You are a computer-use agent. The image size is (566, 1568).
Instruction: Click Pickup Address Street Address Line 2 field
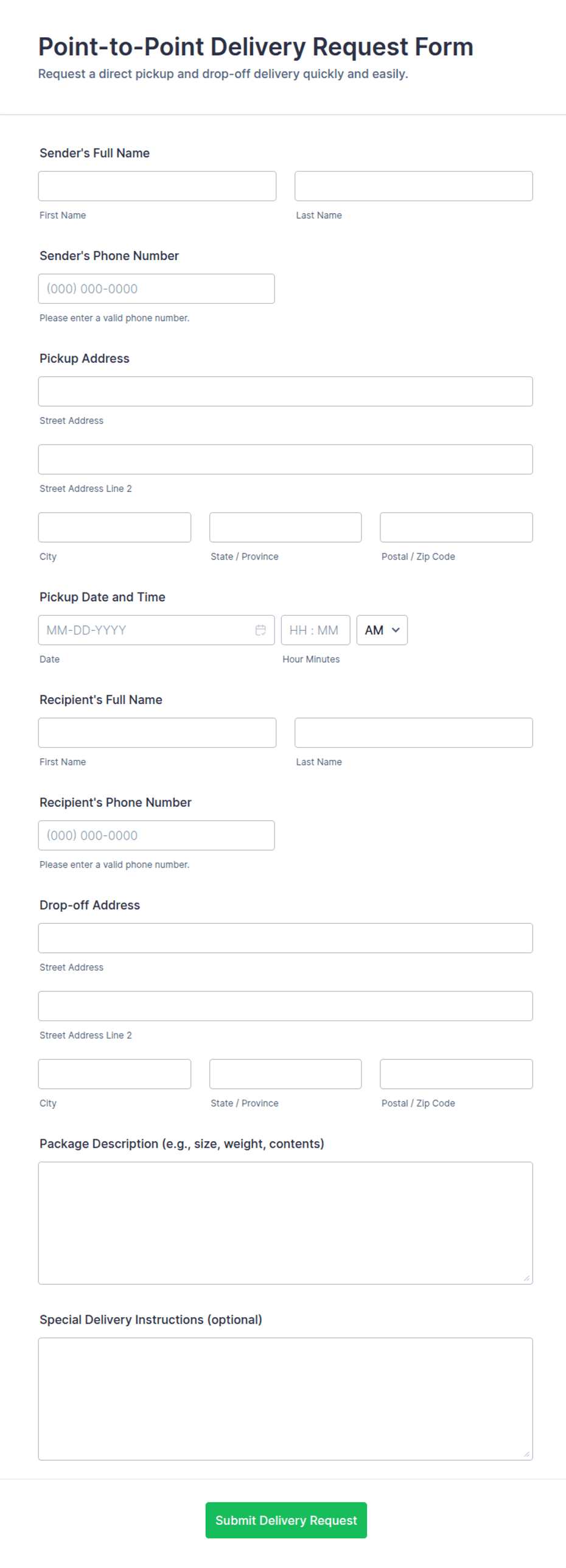click(285, 459)
